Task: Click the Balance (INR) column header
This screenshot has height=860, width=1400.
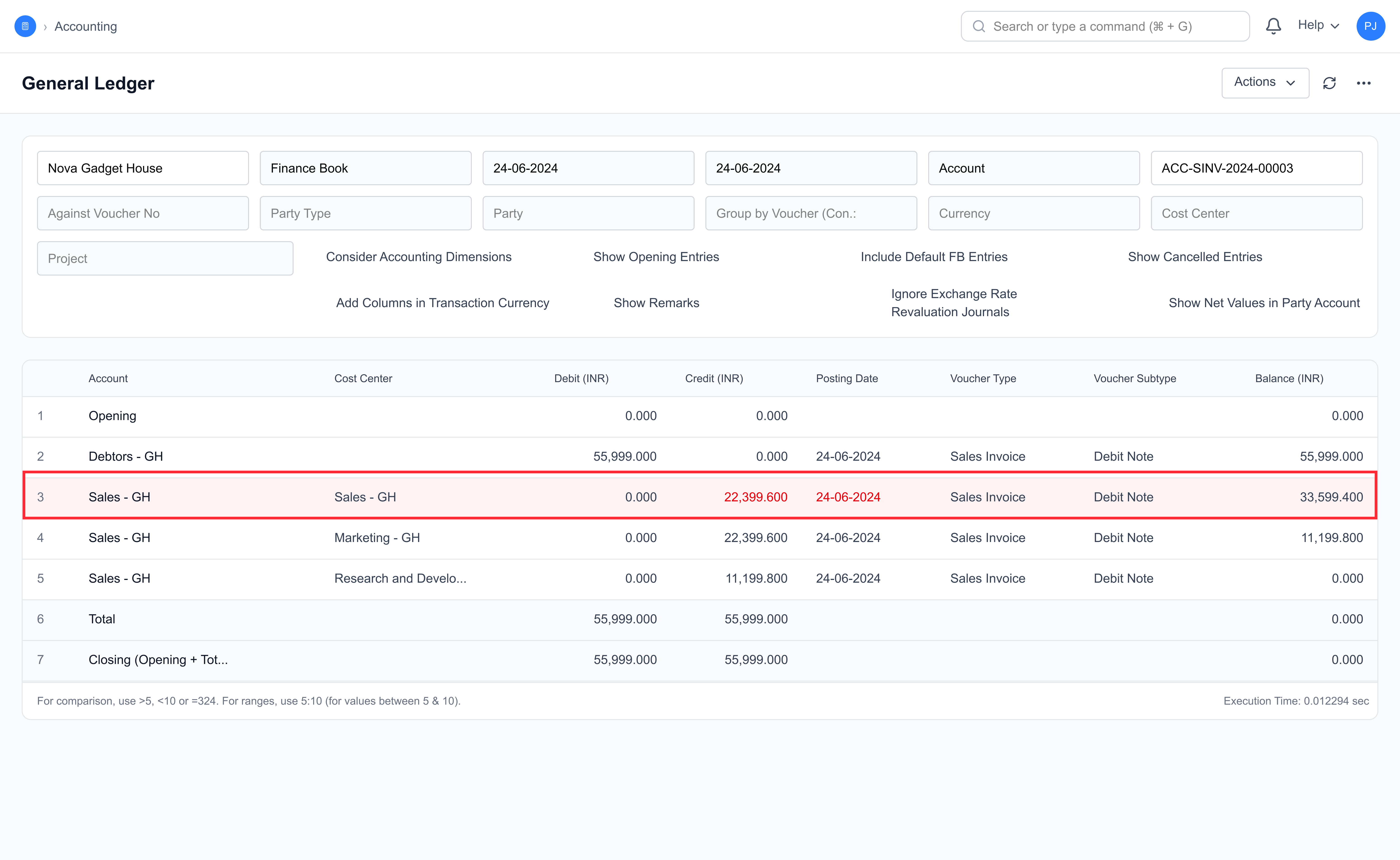Action: [x=1289, y=378]
